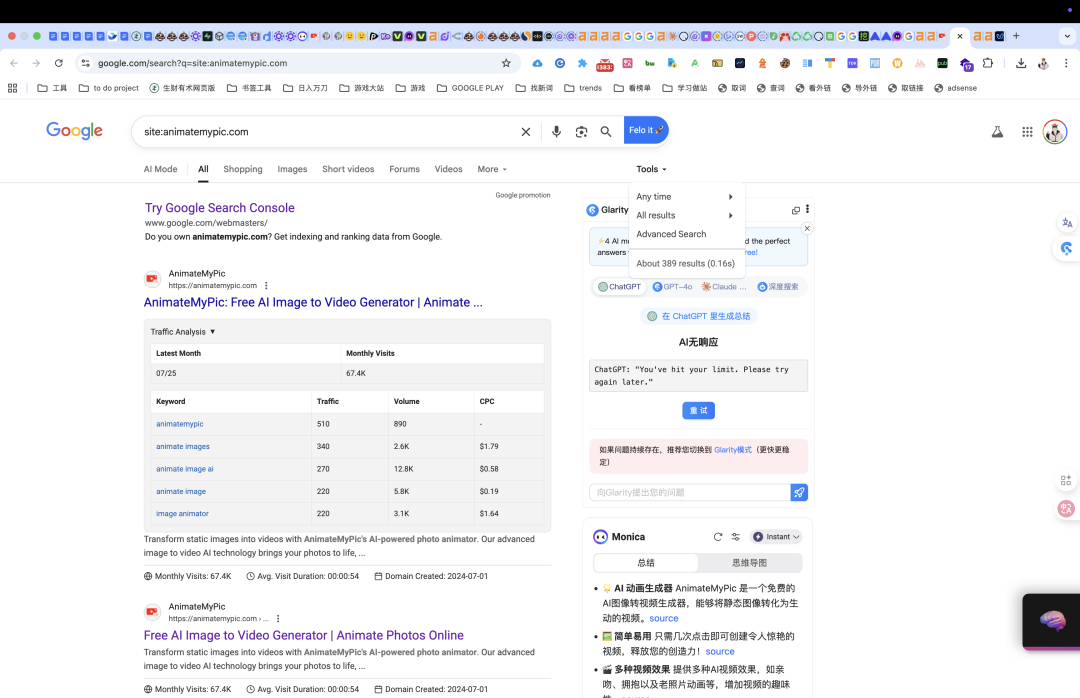This screenshot has height=698, width=1080.
Task: Open Chrome downloads
Action: coord(1021,63)
